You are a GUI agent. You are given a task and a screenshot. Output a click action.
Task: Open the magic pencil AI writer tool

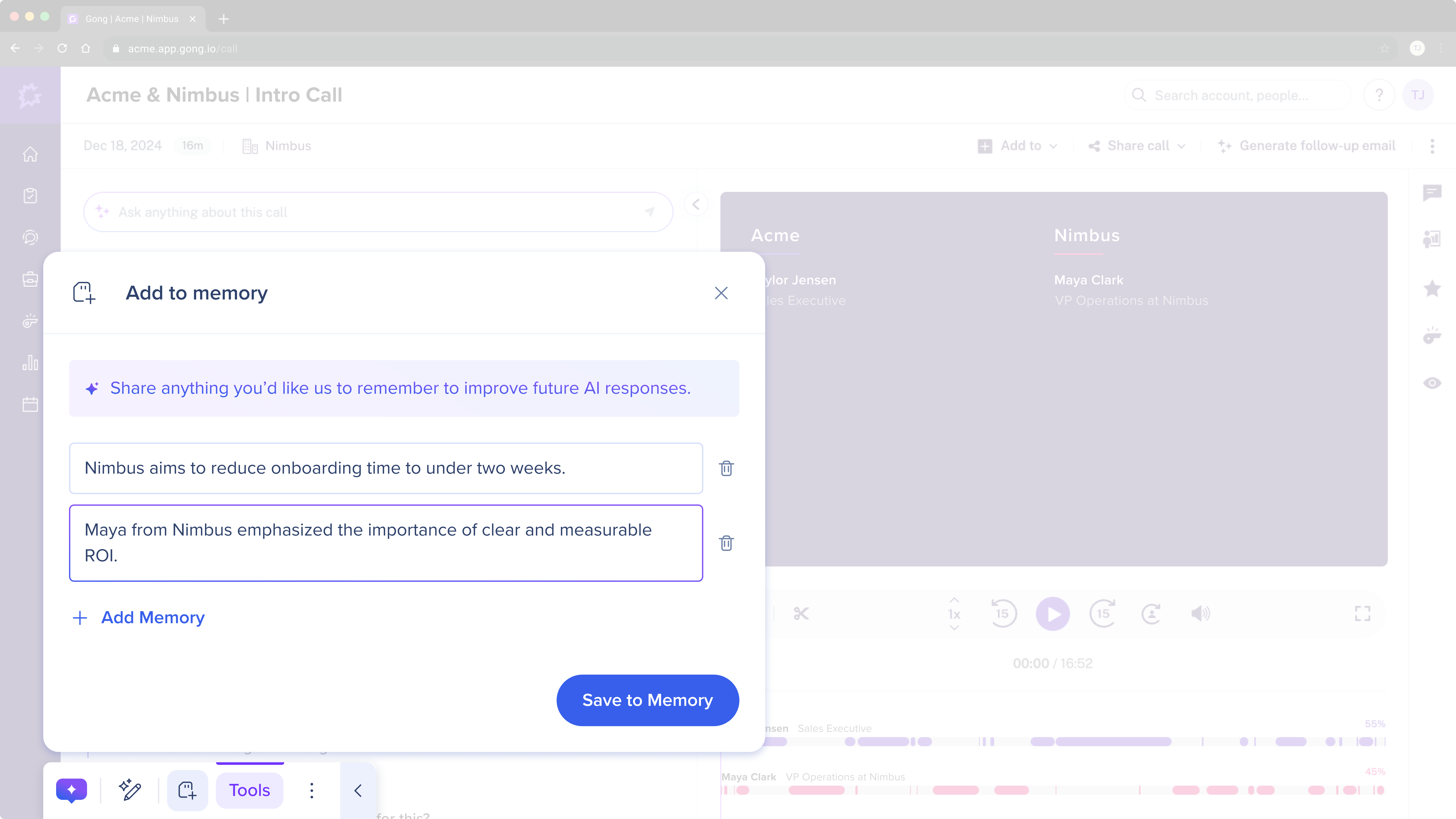click(x=129, y=790)
